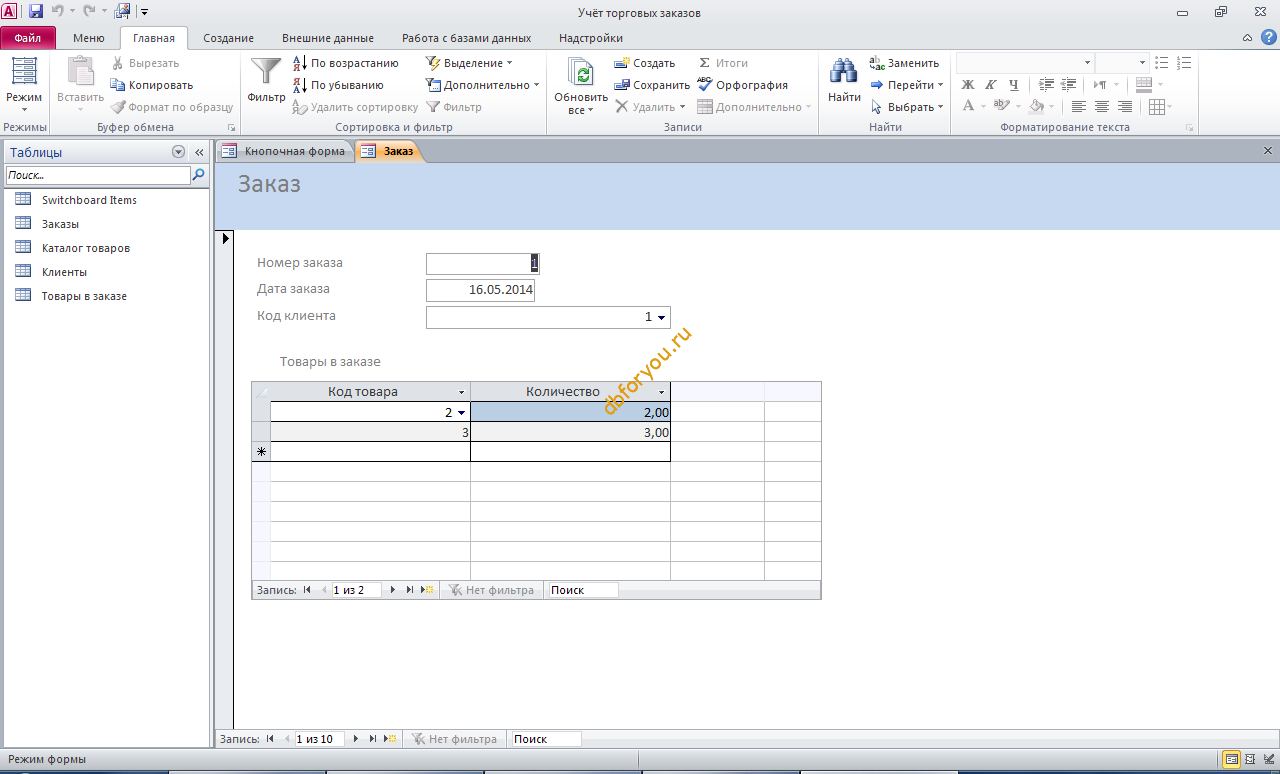The image size is (1280, 774).
Task: Toggle bold Ж formatting
Action: [x=967, y=85]
